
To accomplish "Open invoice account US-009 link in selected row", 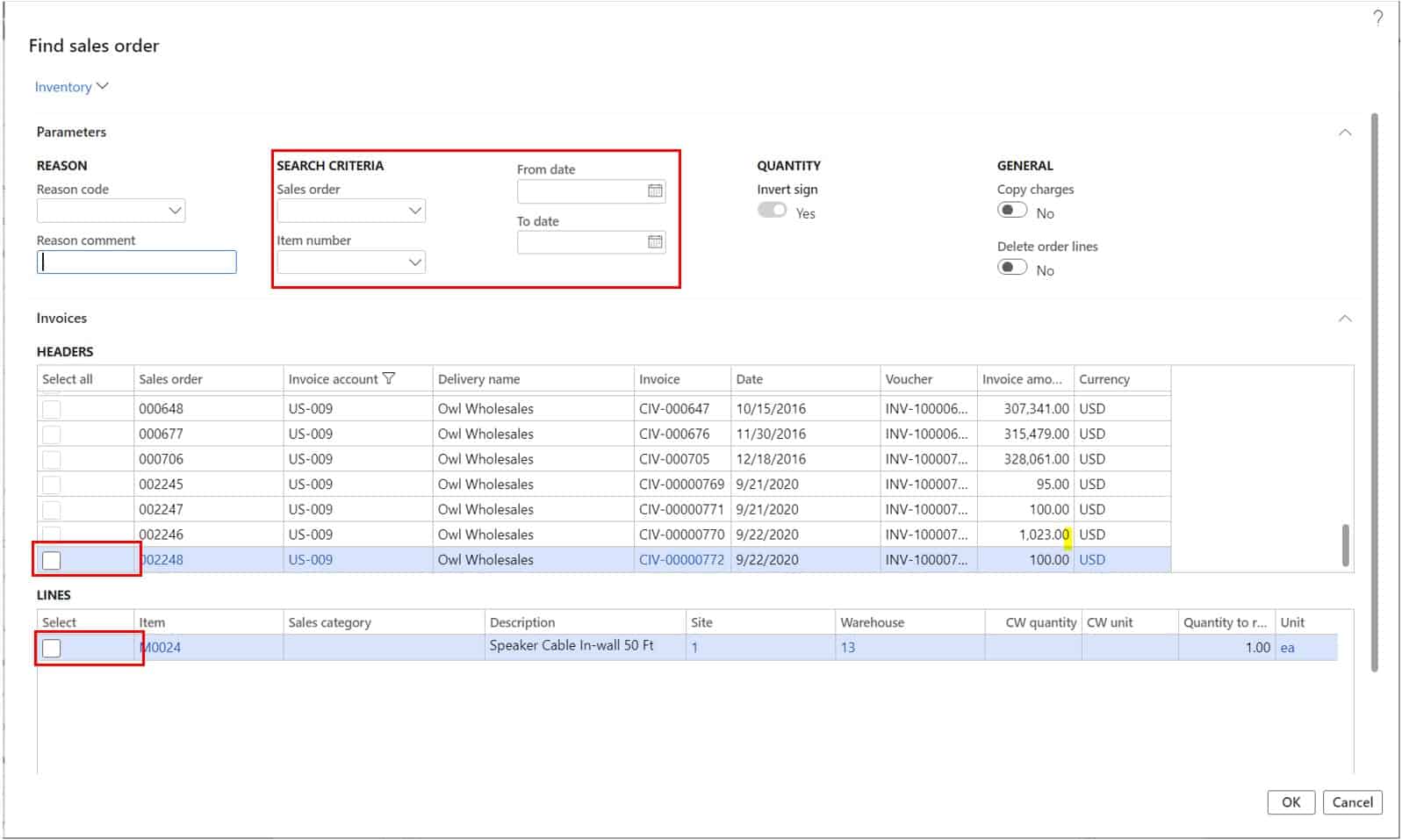I will click(311, 560).
